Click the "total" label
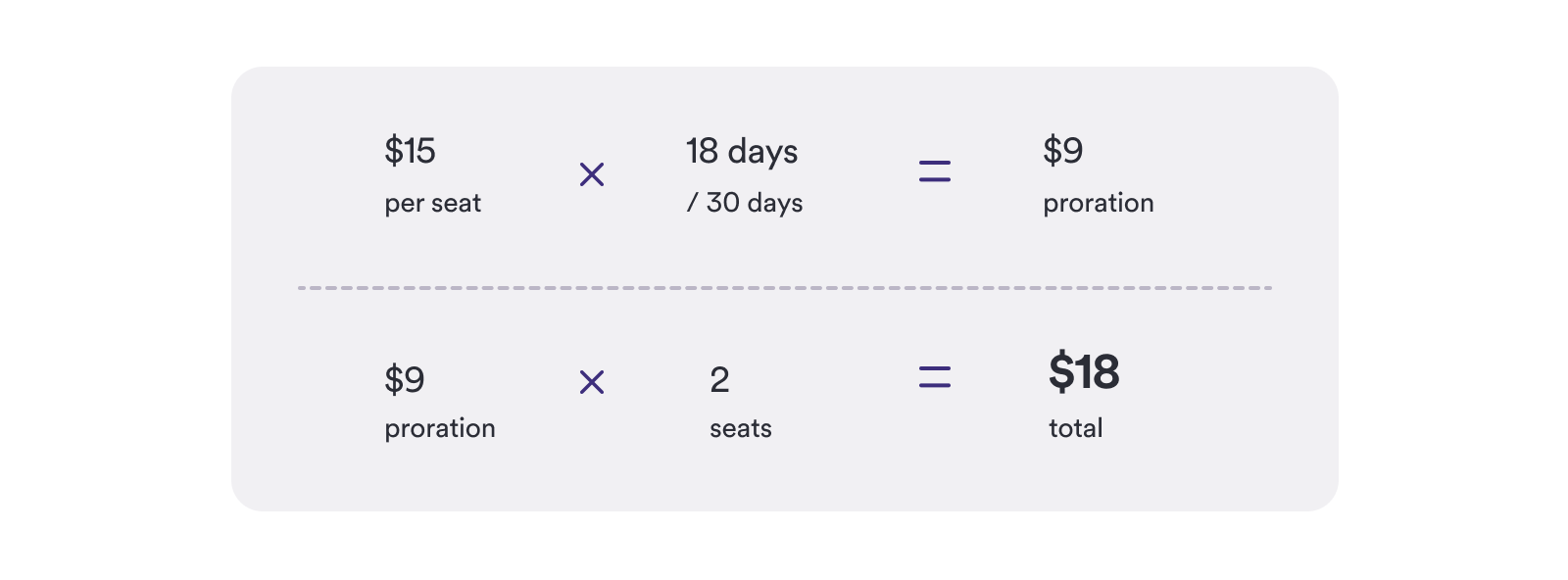1568x580 pixels. [1076, 429]
